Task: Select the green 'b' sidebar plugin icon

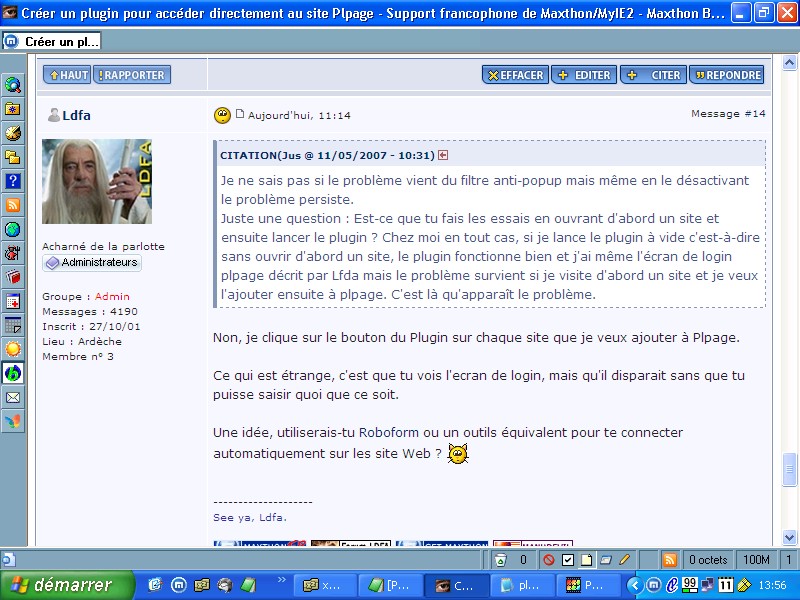Action: click(x=13, y=373)
